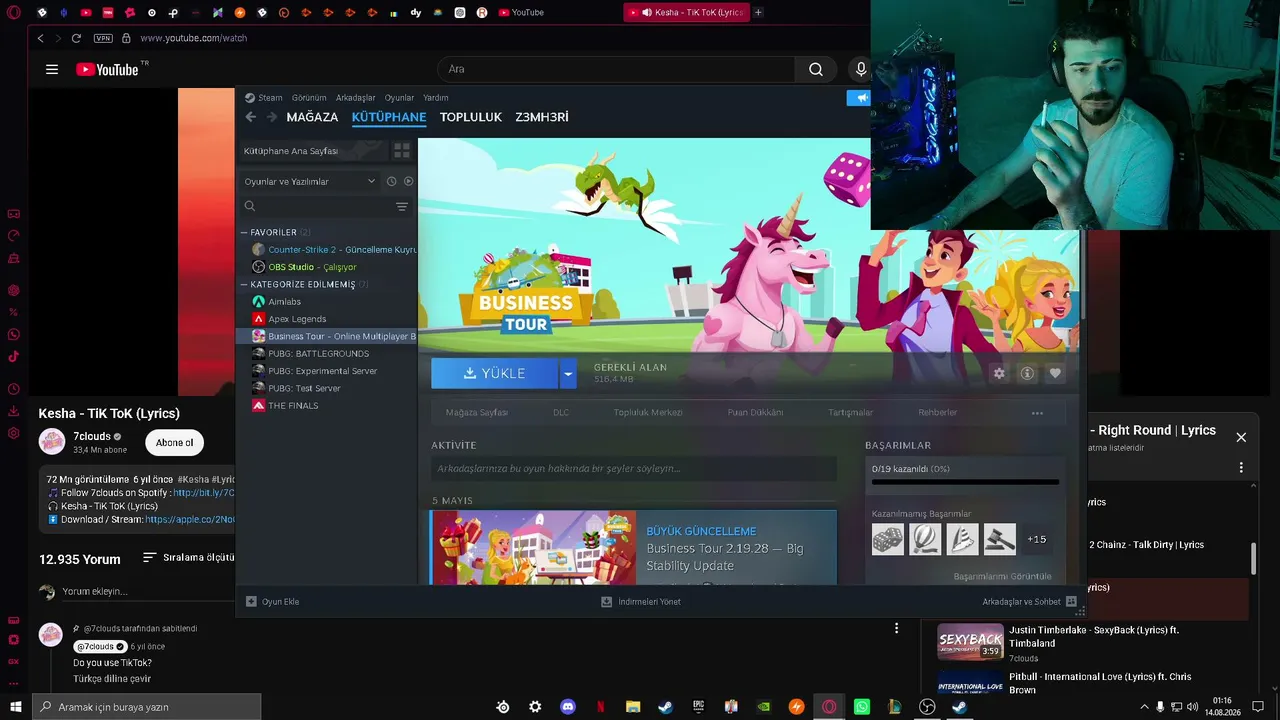Collapse the FAVORİLER category
The image size is (1280, 720).
click(243, 232)
